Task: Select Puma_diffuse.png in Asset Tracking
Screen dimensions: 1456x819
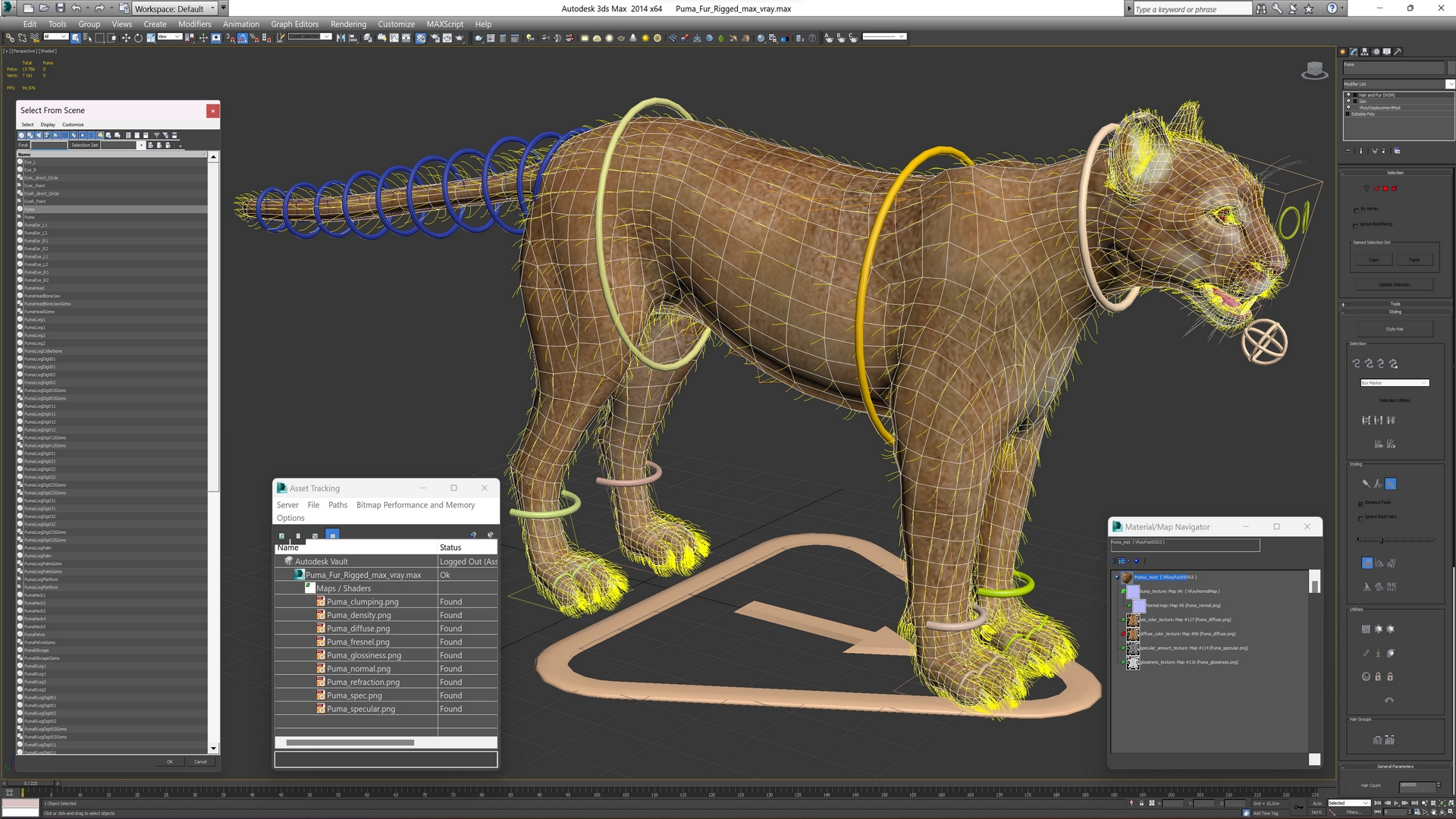Action: (358, 629)
